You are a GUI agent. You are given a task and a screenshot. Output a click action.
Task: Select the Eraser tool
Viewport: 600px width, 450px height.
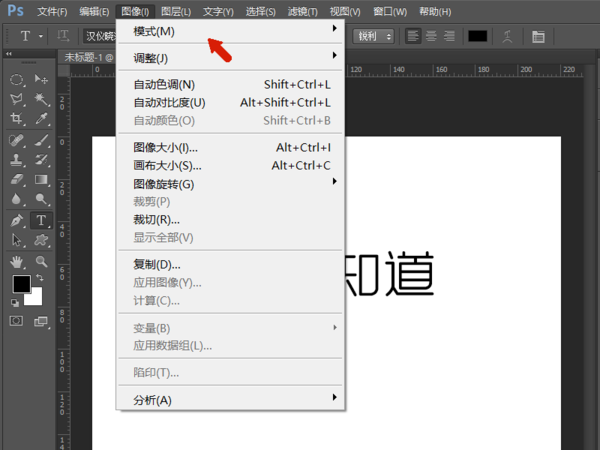point(16,179)
